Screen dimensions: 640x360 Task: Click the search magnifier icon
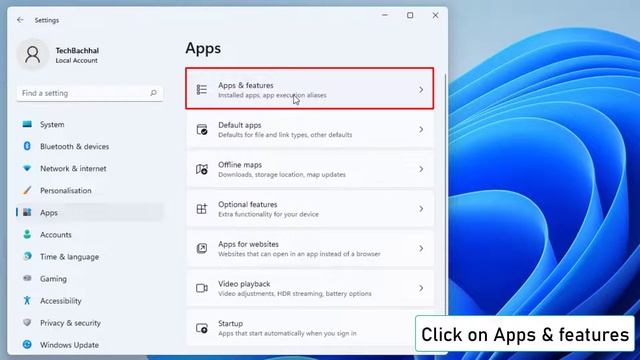click(x=153, y=93)
